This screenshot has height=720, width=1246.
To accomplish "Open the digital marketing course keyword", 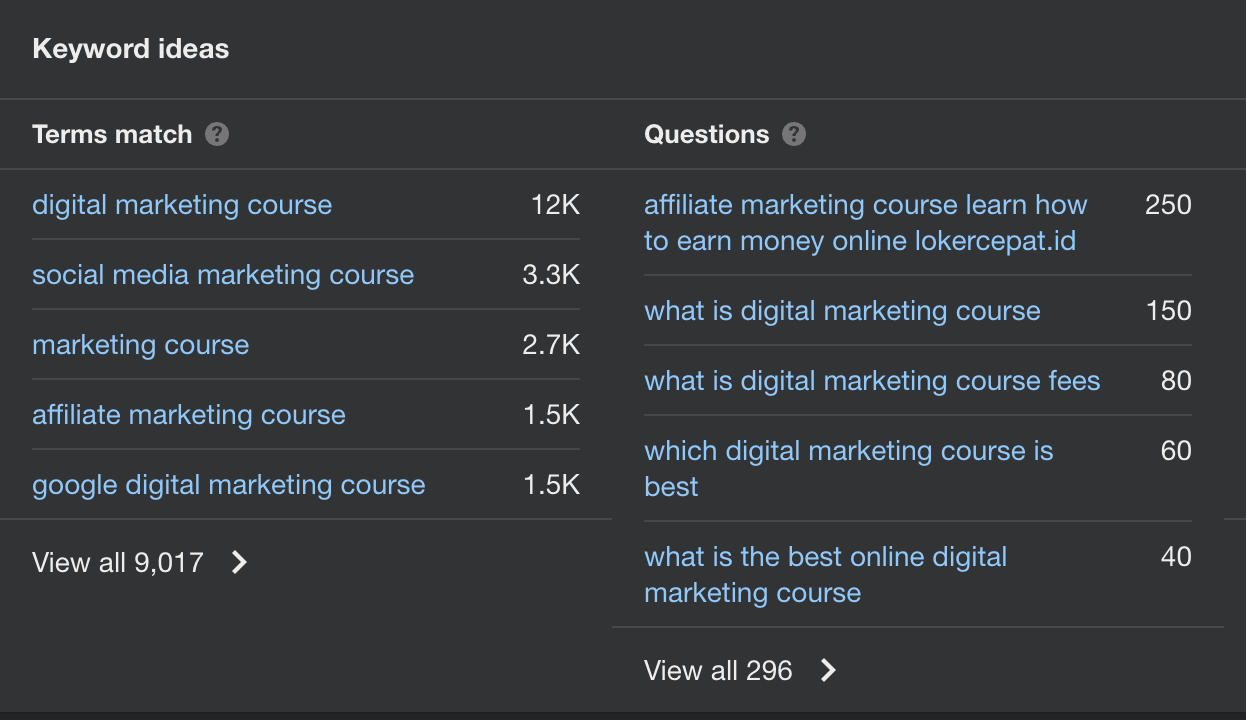I will [182, 205].
